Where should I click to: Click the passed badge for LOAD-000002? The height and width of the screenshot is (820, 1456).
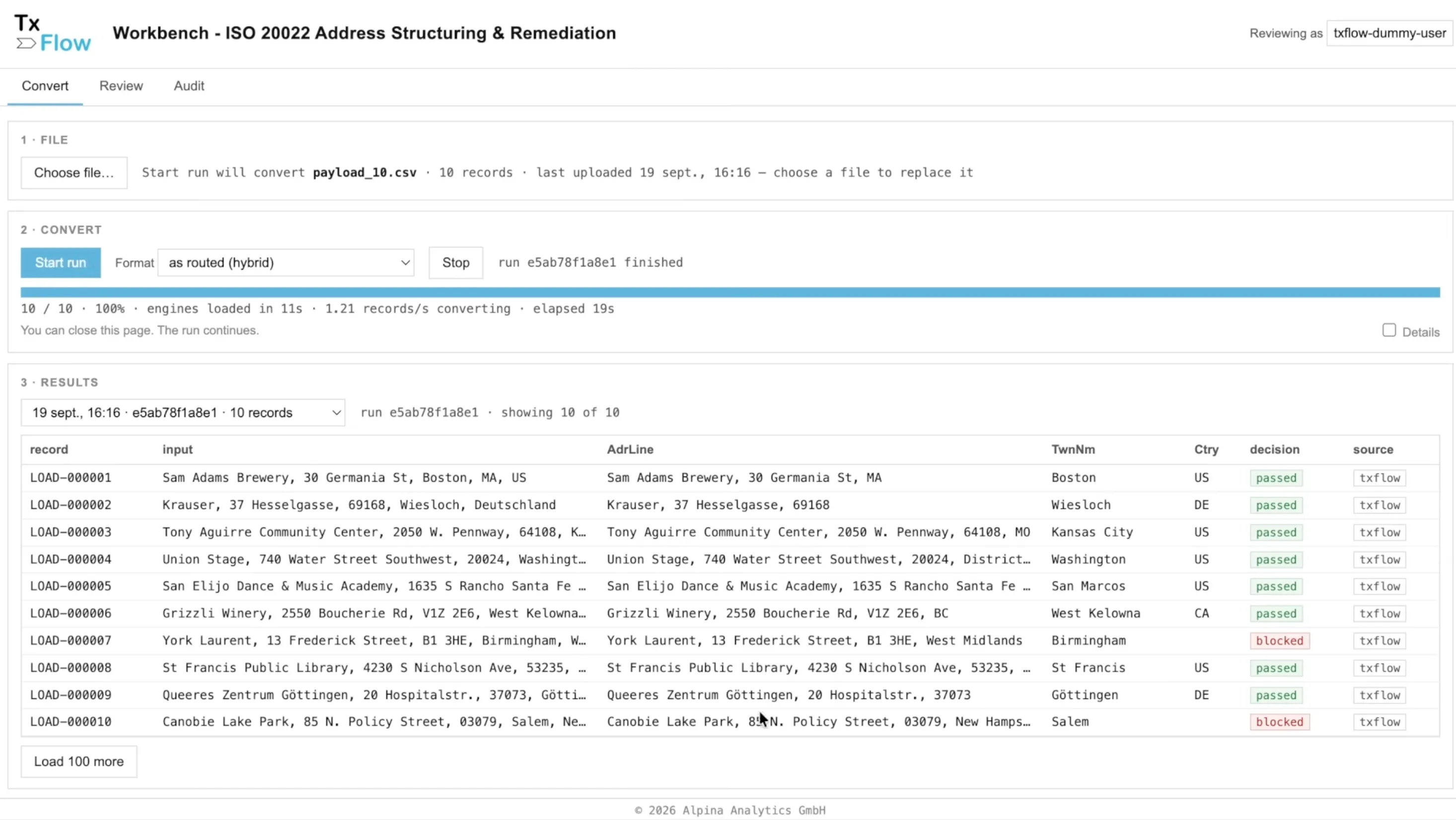pyautogui.click(x=1276, y=505)
